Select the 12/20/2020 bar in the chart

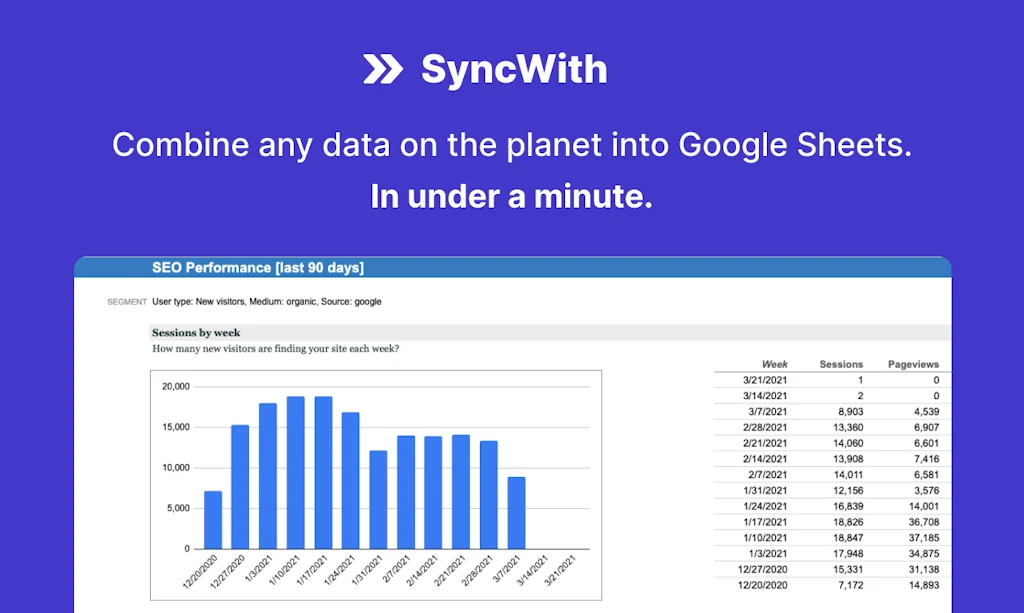coord(211,515)
